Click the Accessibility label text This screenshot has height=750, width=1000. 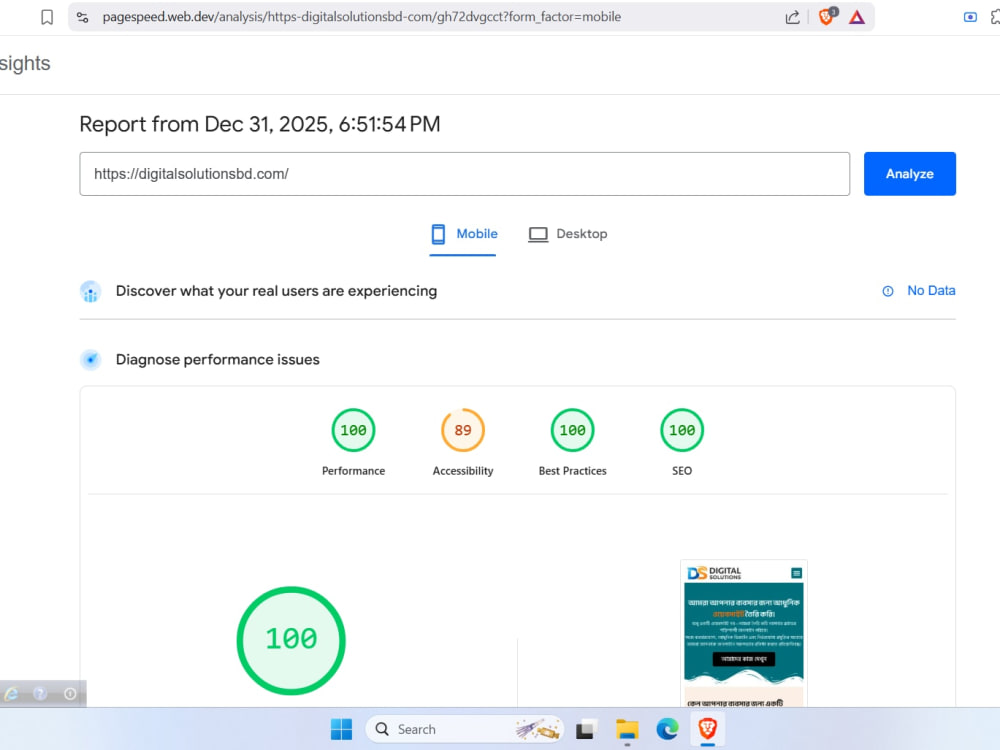pyautogui.click(x=463, y=471)
